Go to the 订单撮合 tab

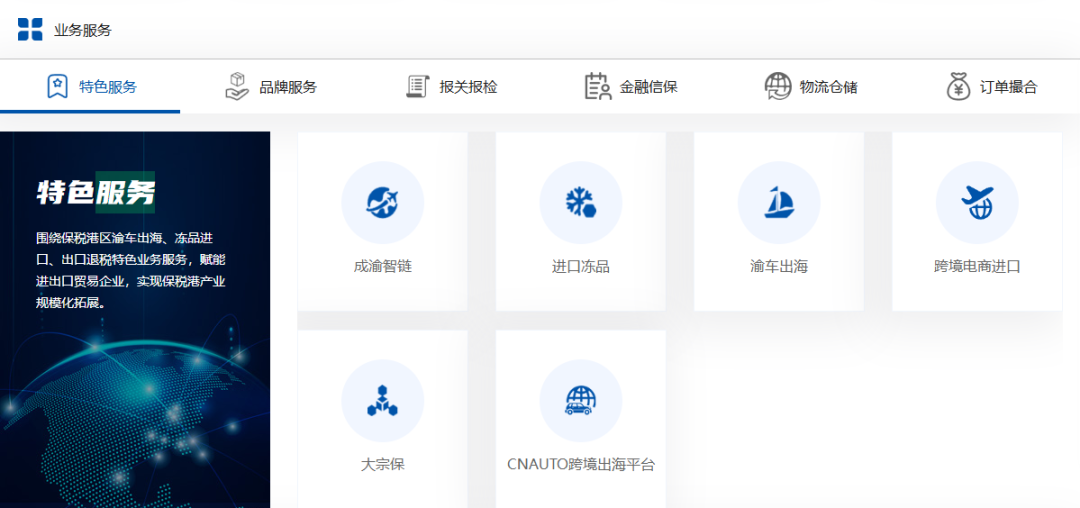(x=1008, y=87)
